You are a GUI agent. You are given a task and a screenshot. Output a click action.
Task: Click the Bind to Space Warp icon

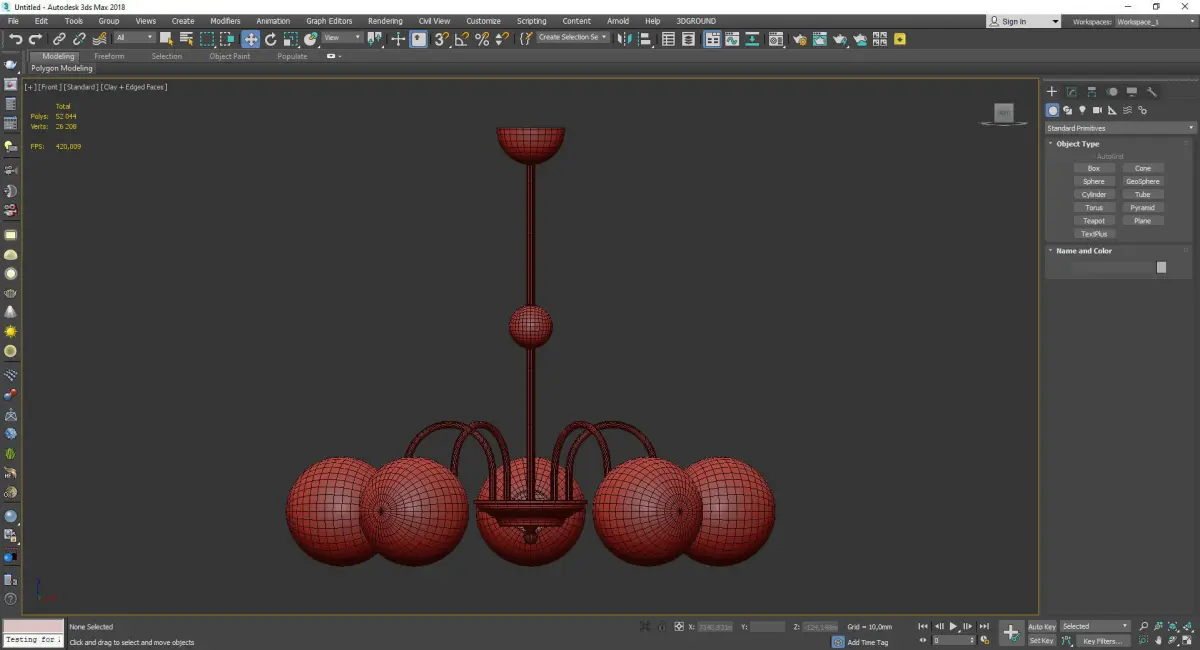pos(99,39)
